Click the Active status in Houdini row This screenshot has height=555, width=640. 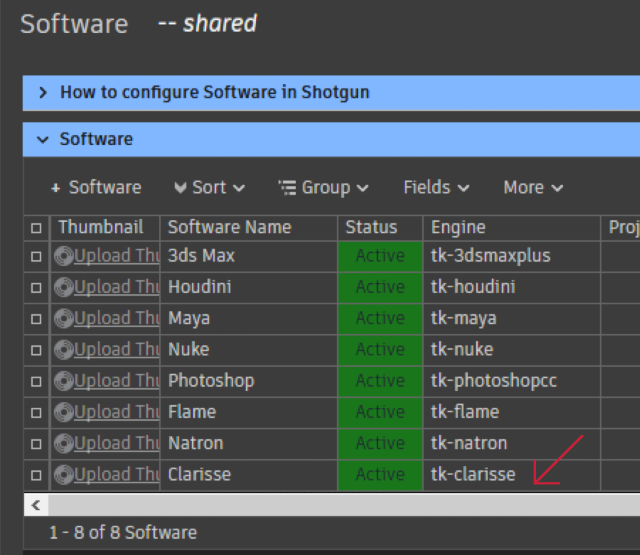click(x=380, y=288)
